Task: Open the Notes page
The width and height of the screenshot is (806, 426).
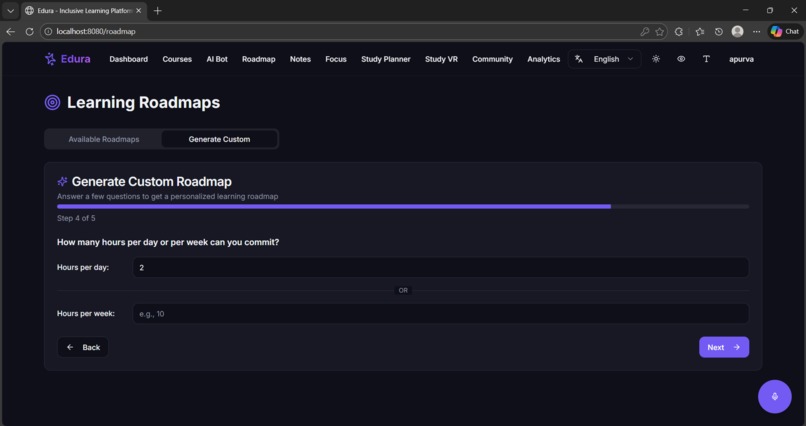Action: pyautogui.click(x=300, y=59)
